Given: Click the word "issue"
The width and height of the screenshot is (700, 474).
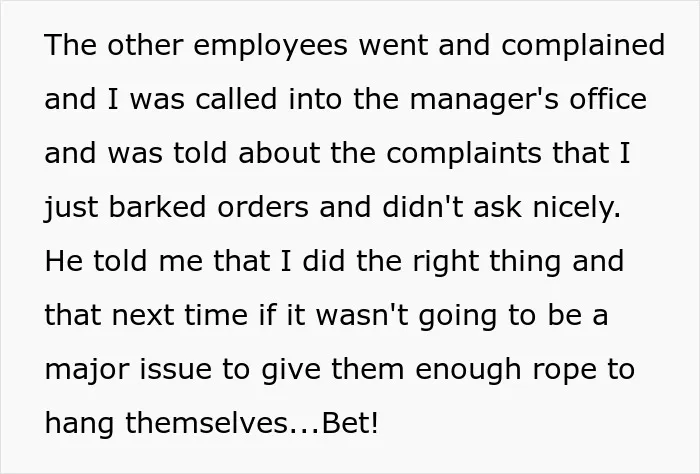Looking at the screenshot, I should (x=175, y=369).
